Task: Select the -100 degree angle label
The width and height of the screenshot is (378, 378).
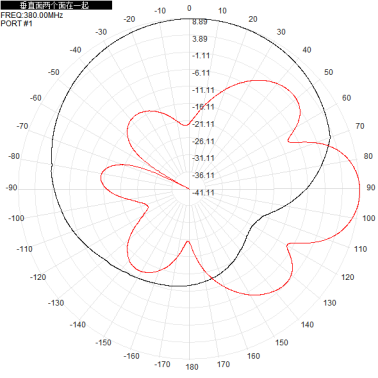Action: [16, 218]
